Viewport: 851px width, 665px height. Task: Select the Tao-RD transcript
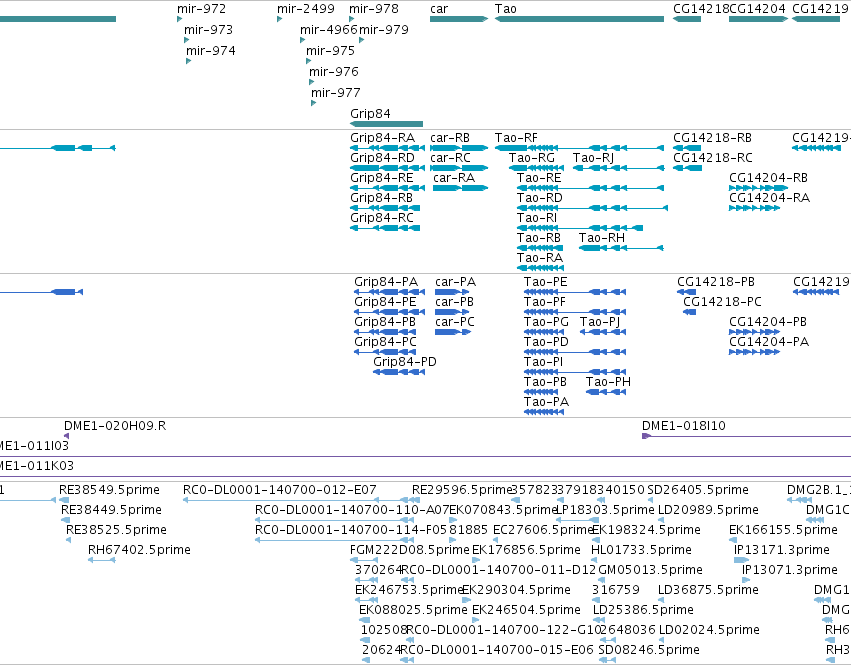pyautogui.click(x=592, y=208)
